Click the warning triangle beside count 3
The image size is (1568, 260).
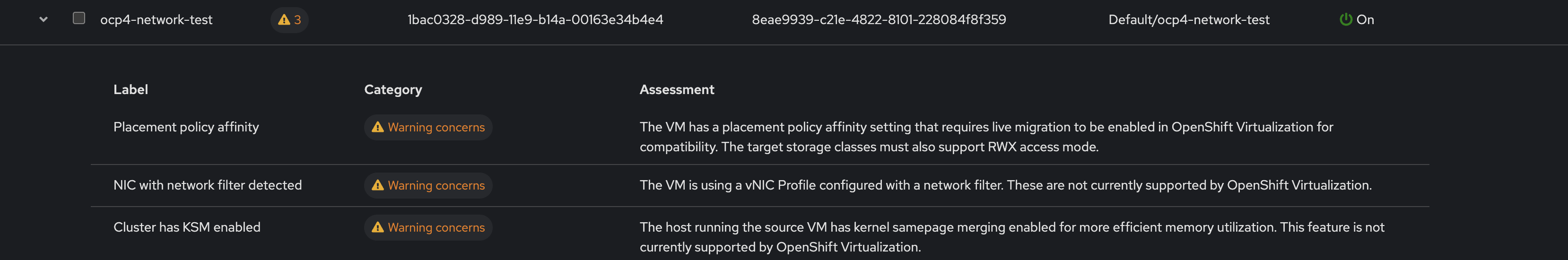coord(284,19)
